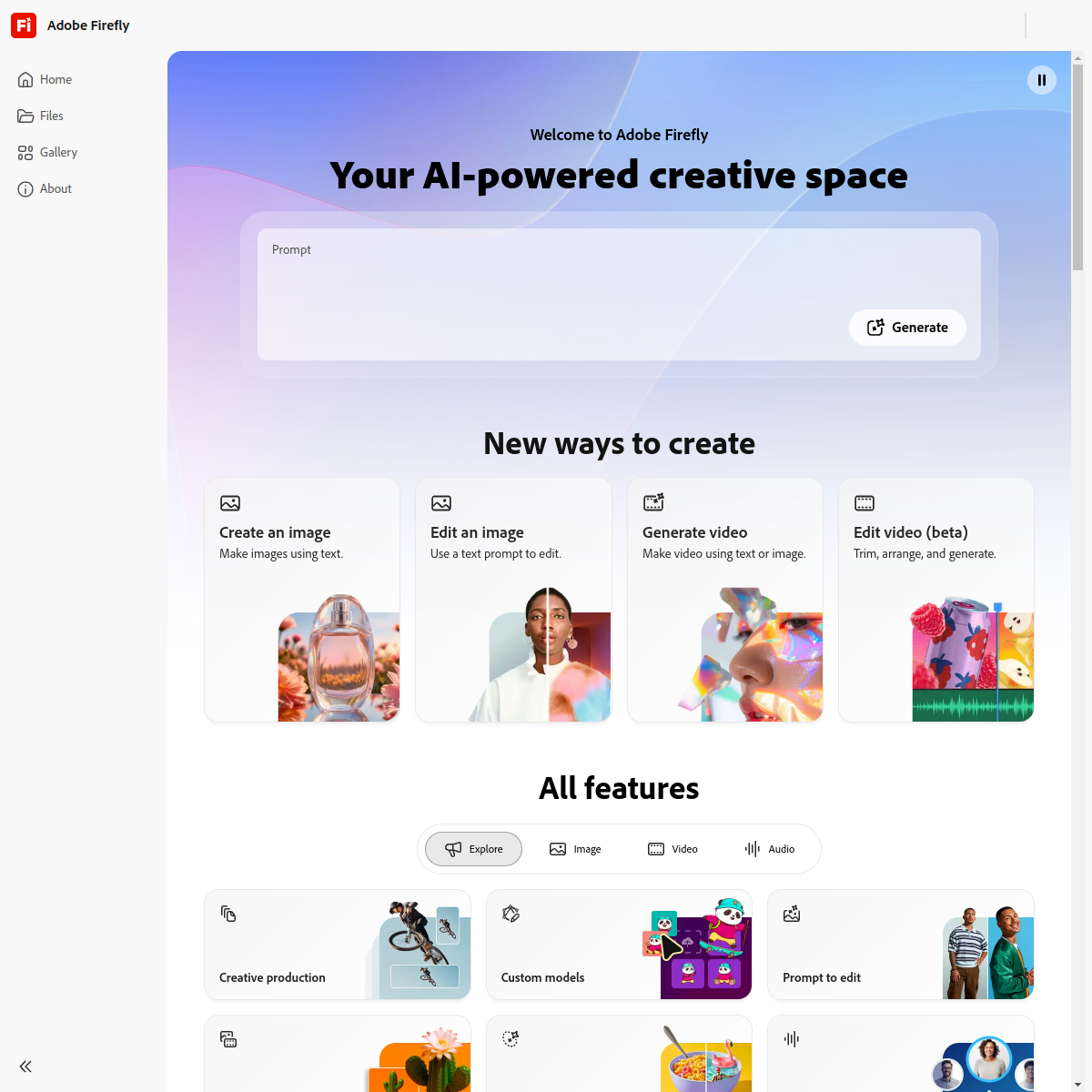Click the Welcome to Adobe Firefly text
Viewport: 1092px width, 1092px height.
[619, 135]
